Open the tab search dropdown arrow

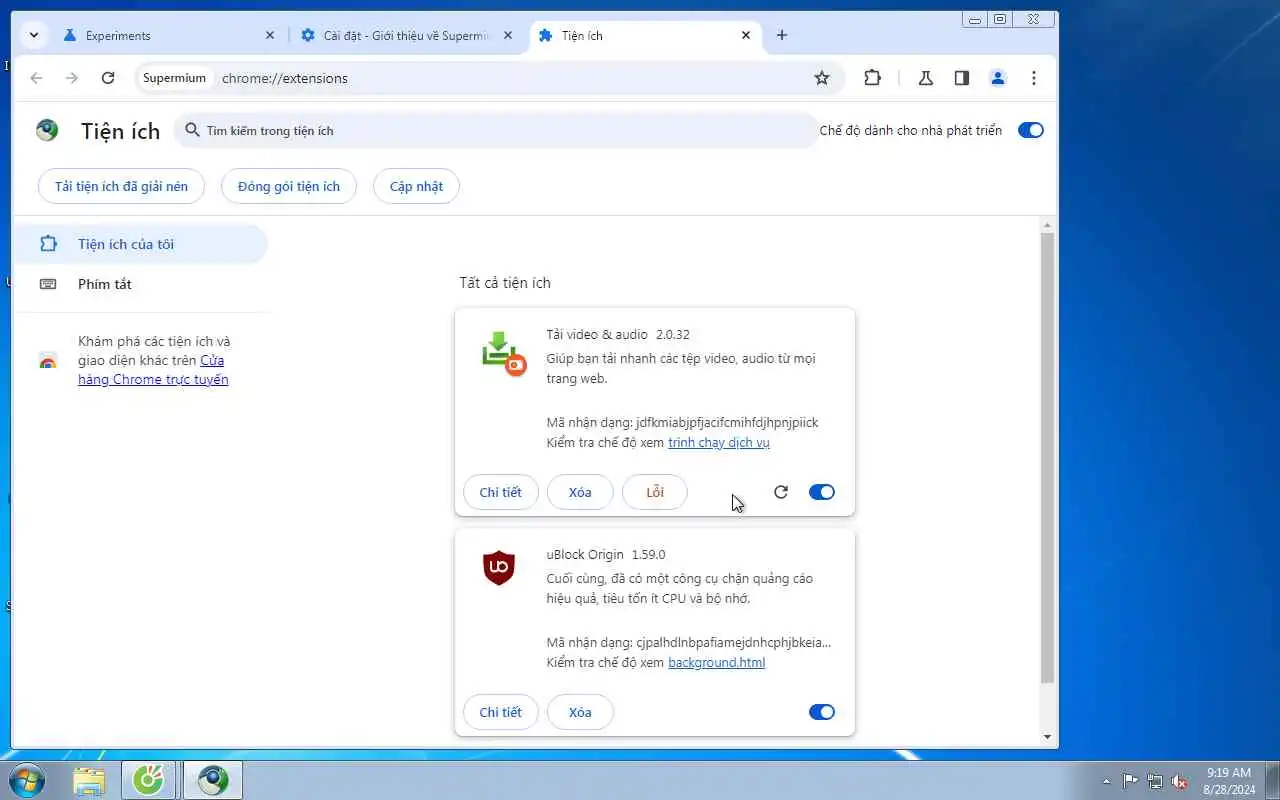pos(34,35)
